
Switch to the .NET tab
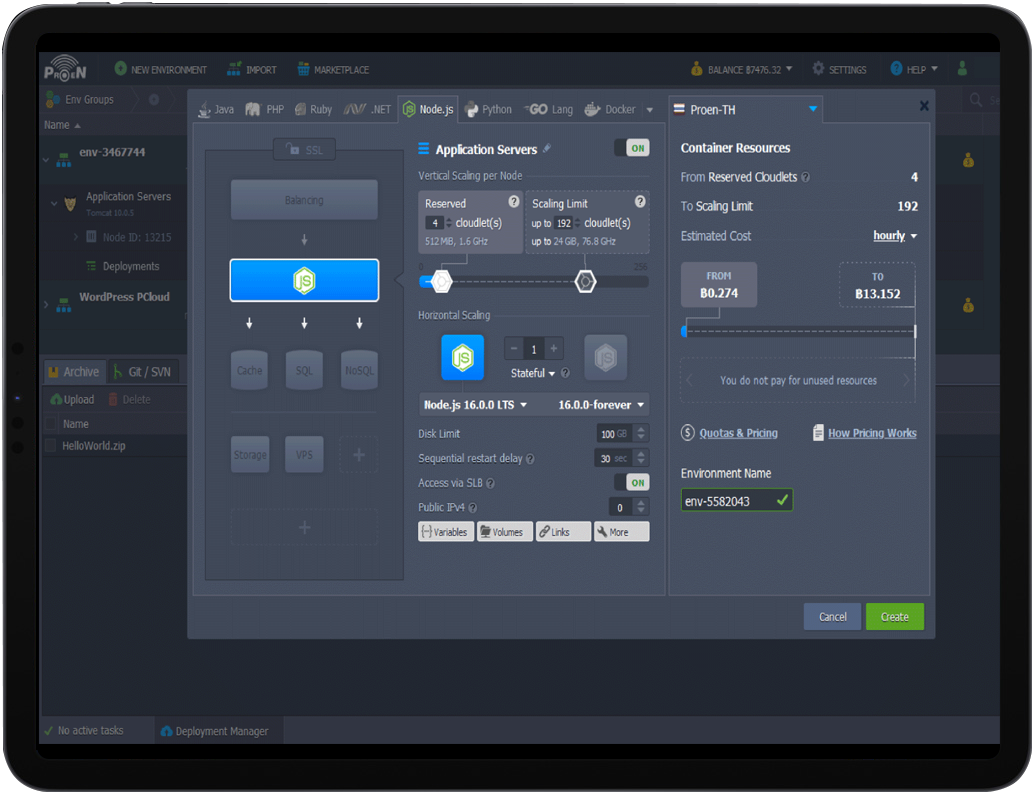coord(367,109)
